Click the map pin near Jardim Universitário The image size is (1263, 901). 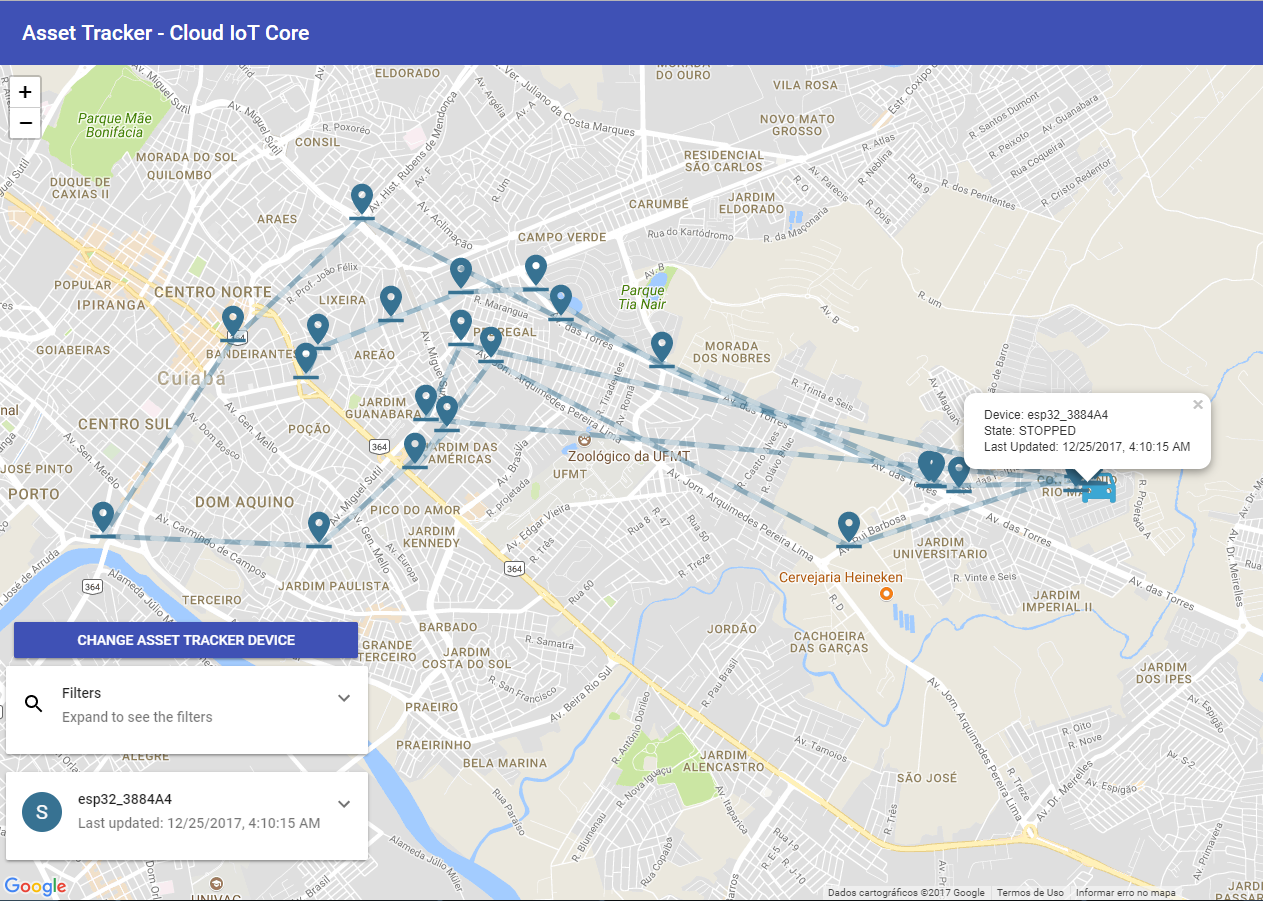(x=849, y=526)
